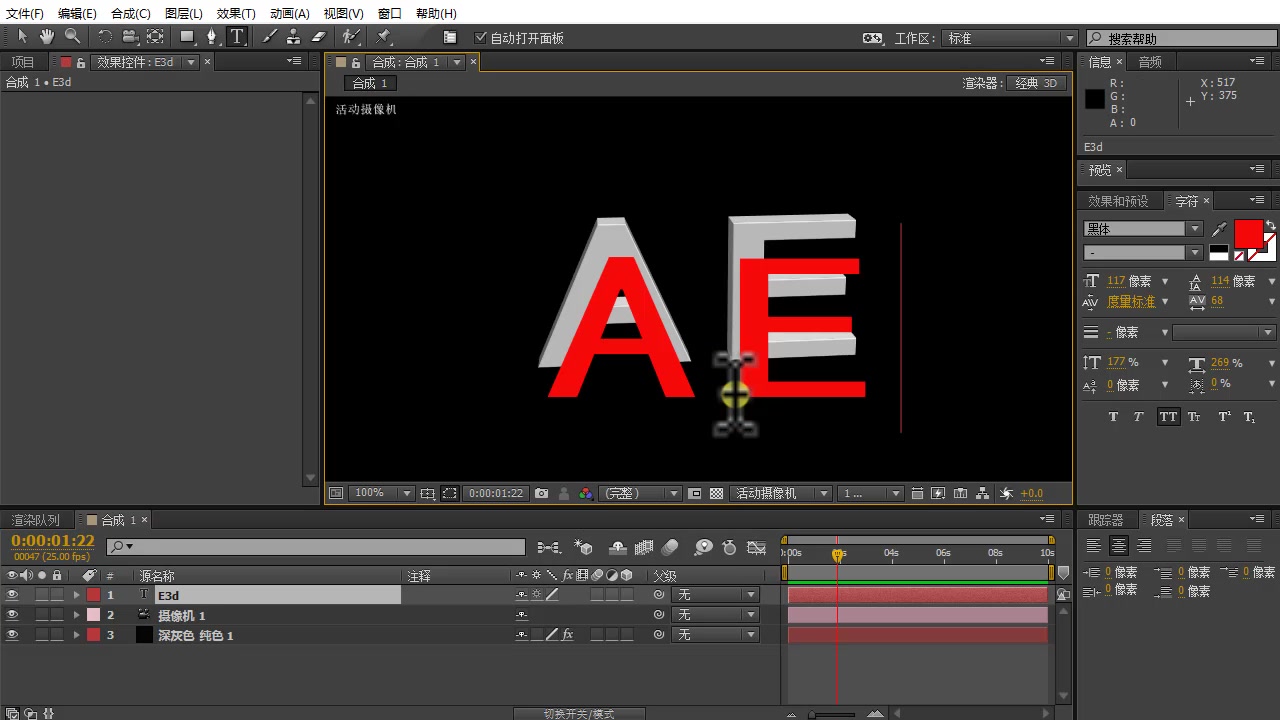Screen dimensions: 1280x720
Task: Select the Zoom magnifier tool
Action: tap(72, 37)
